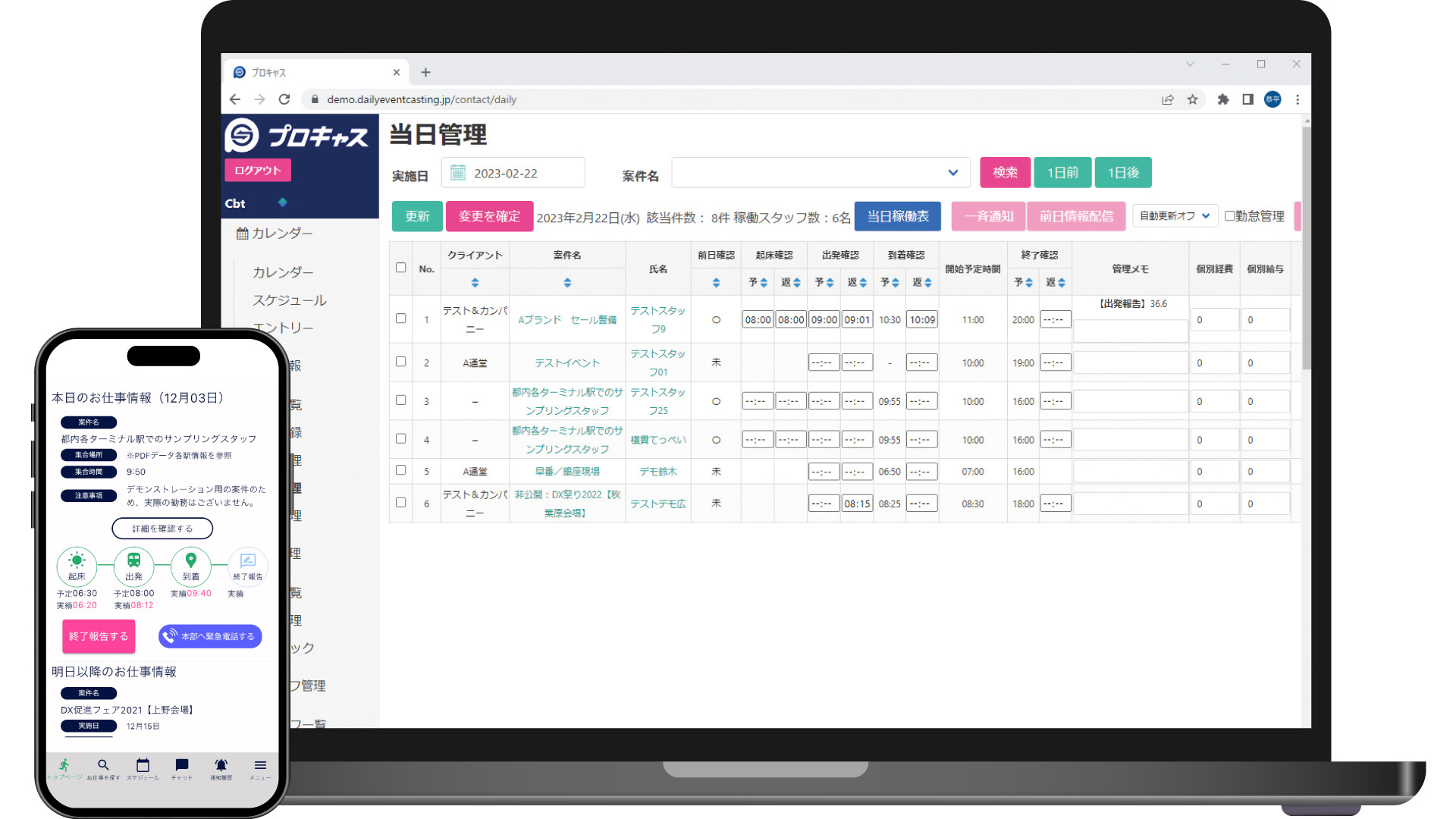
Task: Open スケジュール in the sidebar menu
Action: click(x=290, y=300)
